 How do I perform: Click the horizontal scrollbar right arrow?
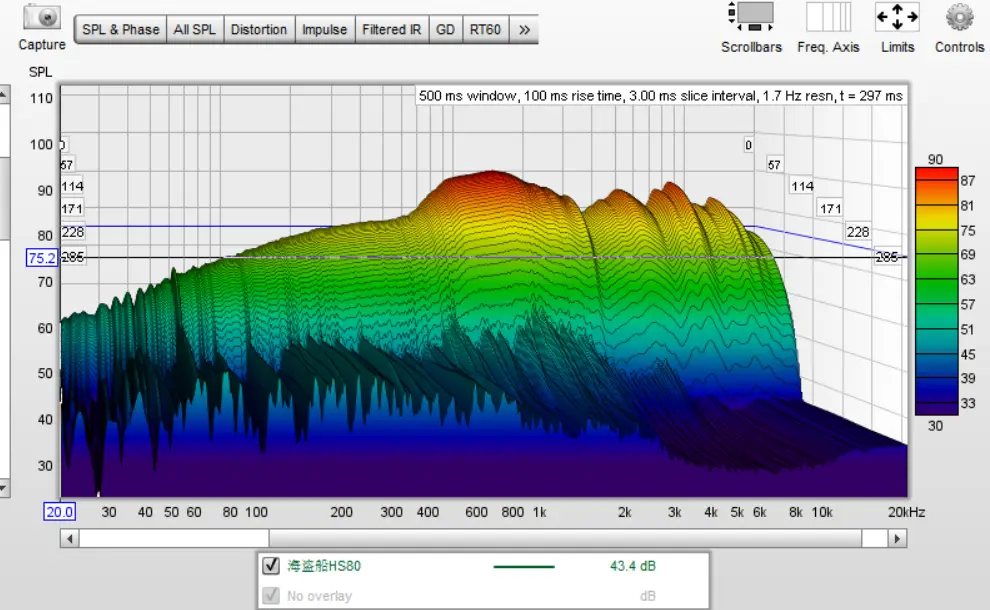tap(897, 539)
